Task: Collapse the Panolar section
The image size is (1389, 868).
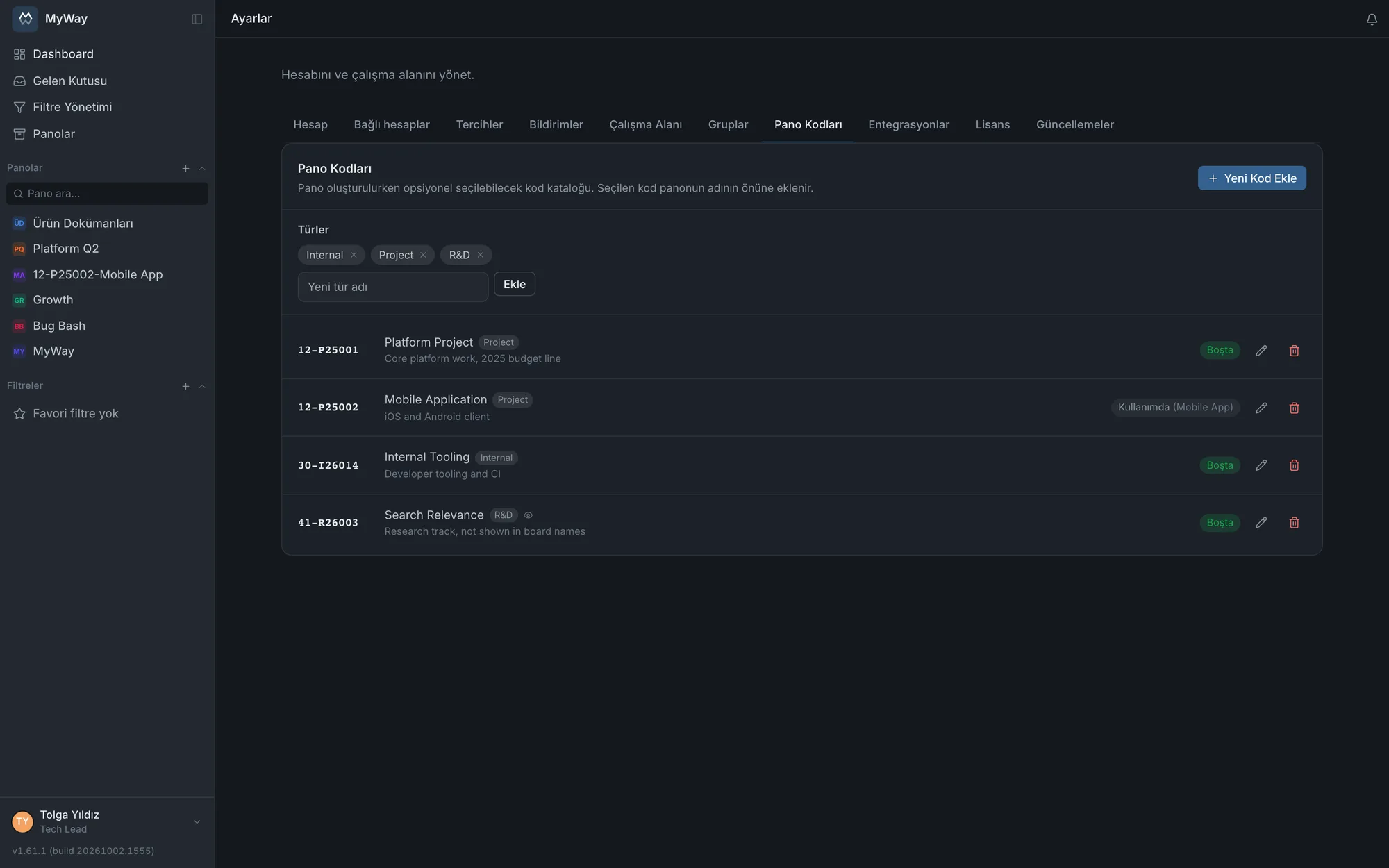Action: click(x=202, y=168)
